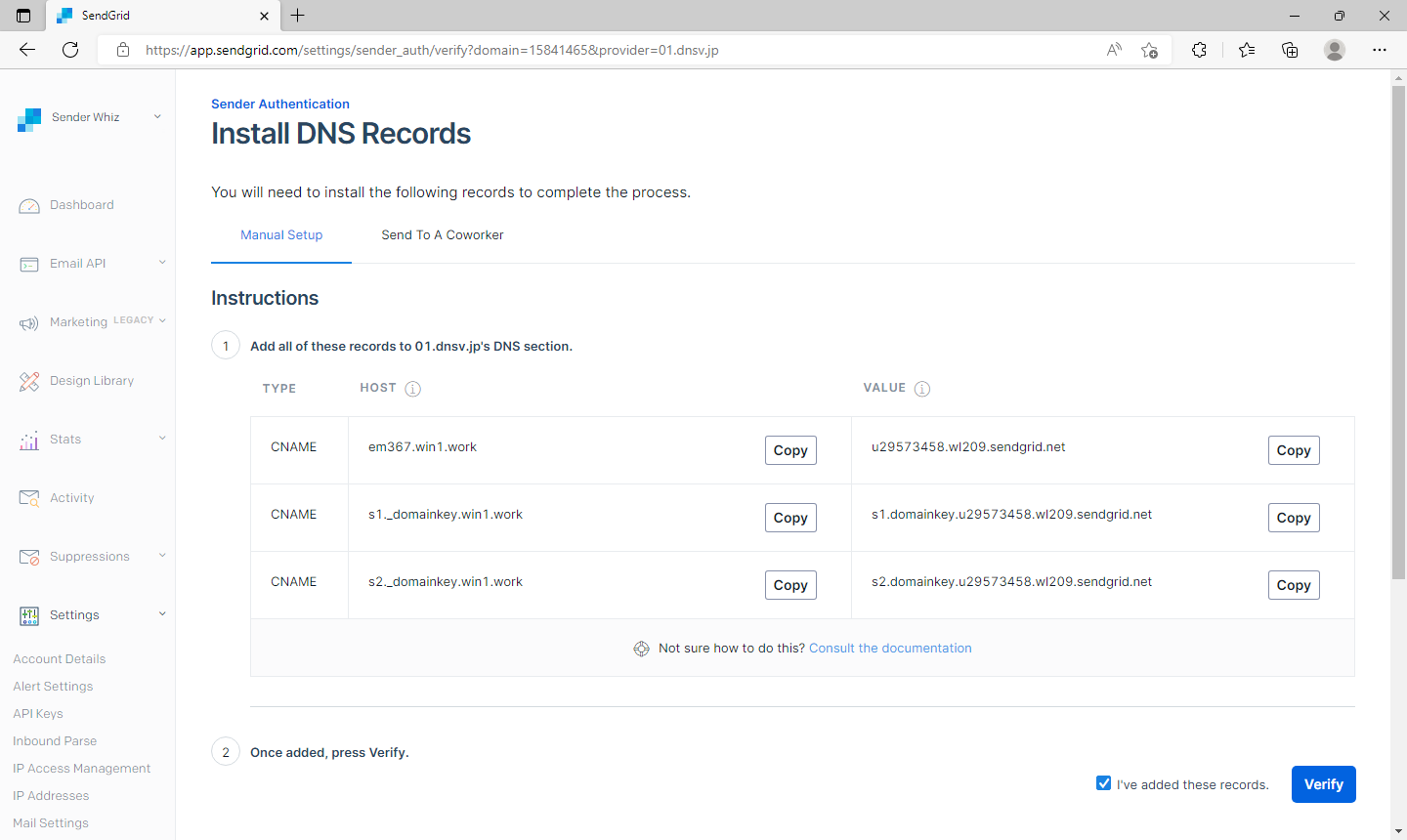Viewport: 1407px width, 840px height.
Task: Open Consult the documentation link
Action: 890,649
